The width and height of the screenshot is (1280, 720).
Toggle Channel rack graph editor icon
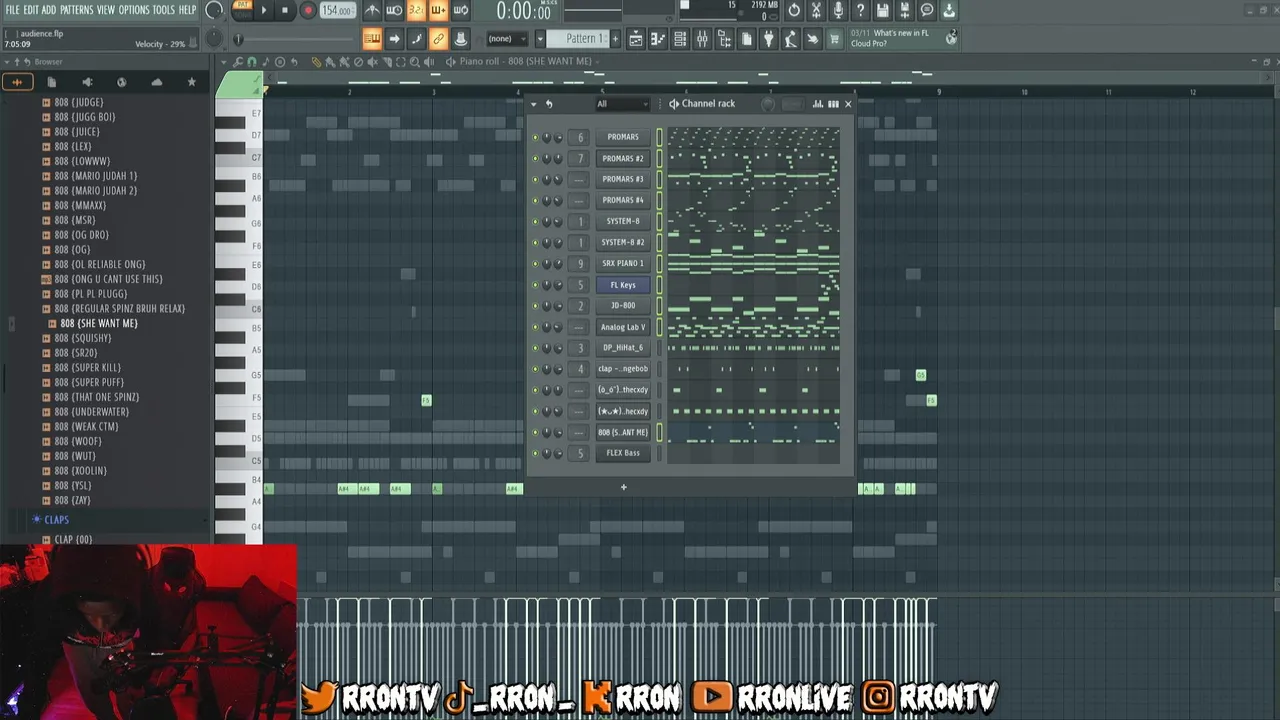point(818,104)
